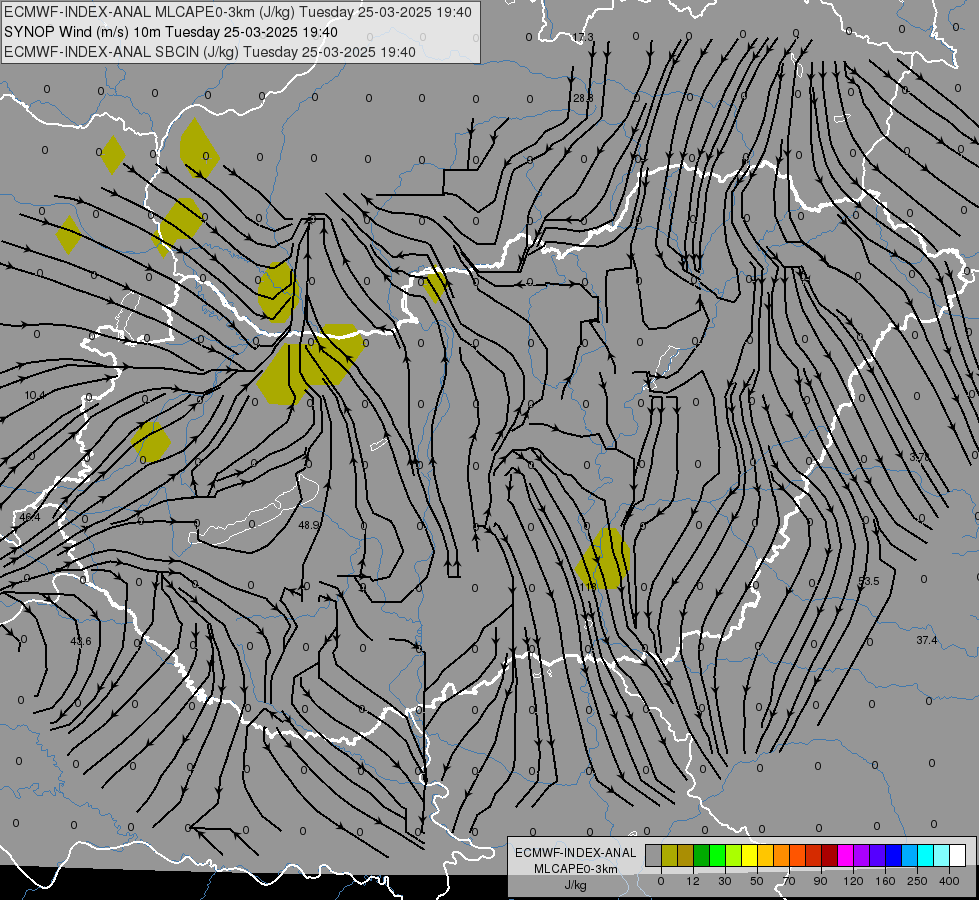Click the legend tick label 120
Viewport: 979px width, 900px height.
pos(853,881)
